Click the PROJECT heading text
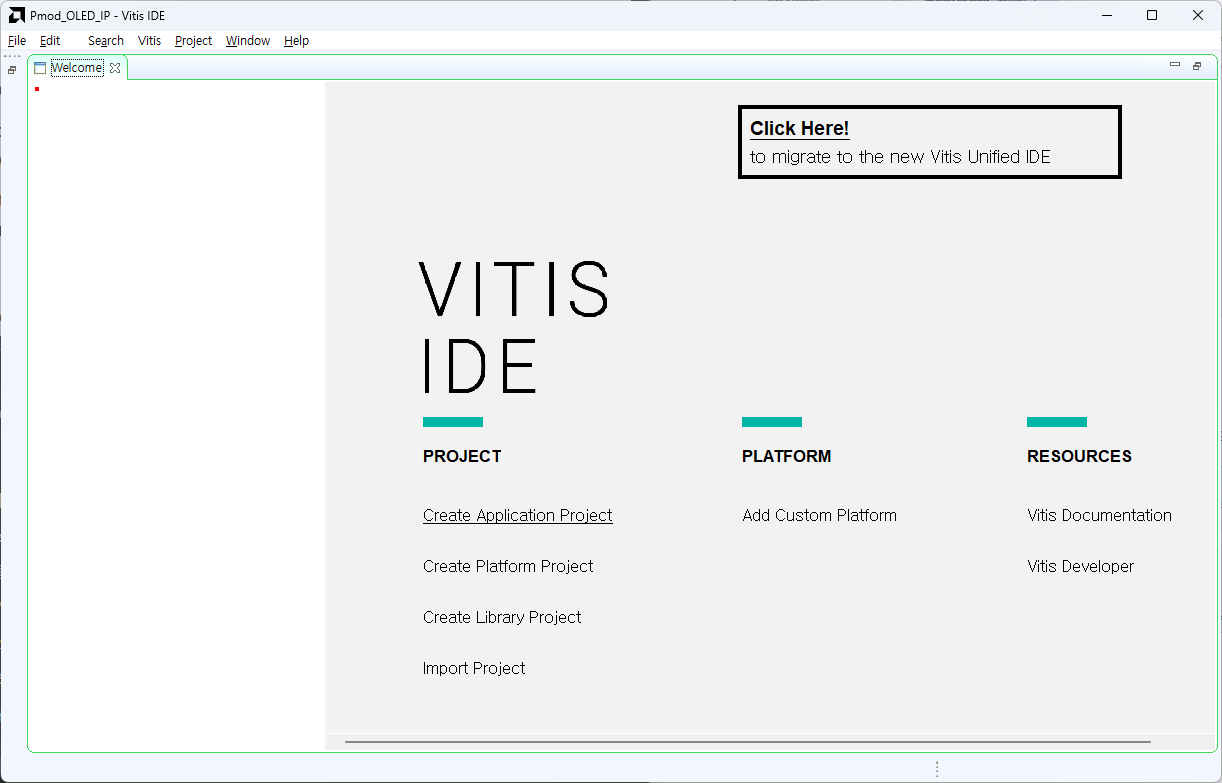This screenshot has width=1222, height=783. coord(462,456)
